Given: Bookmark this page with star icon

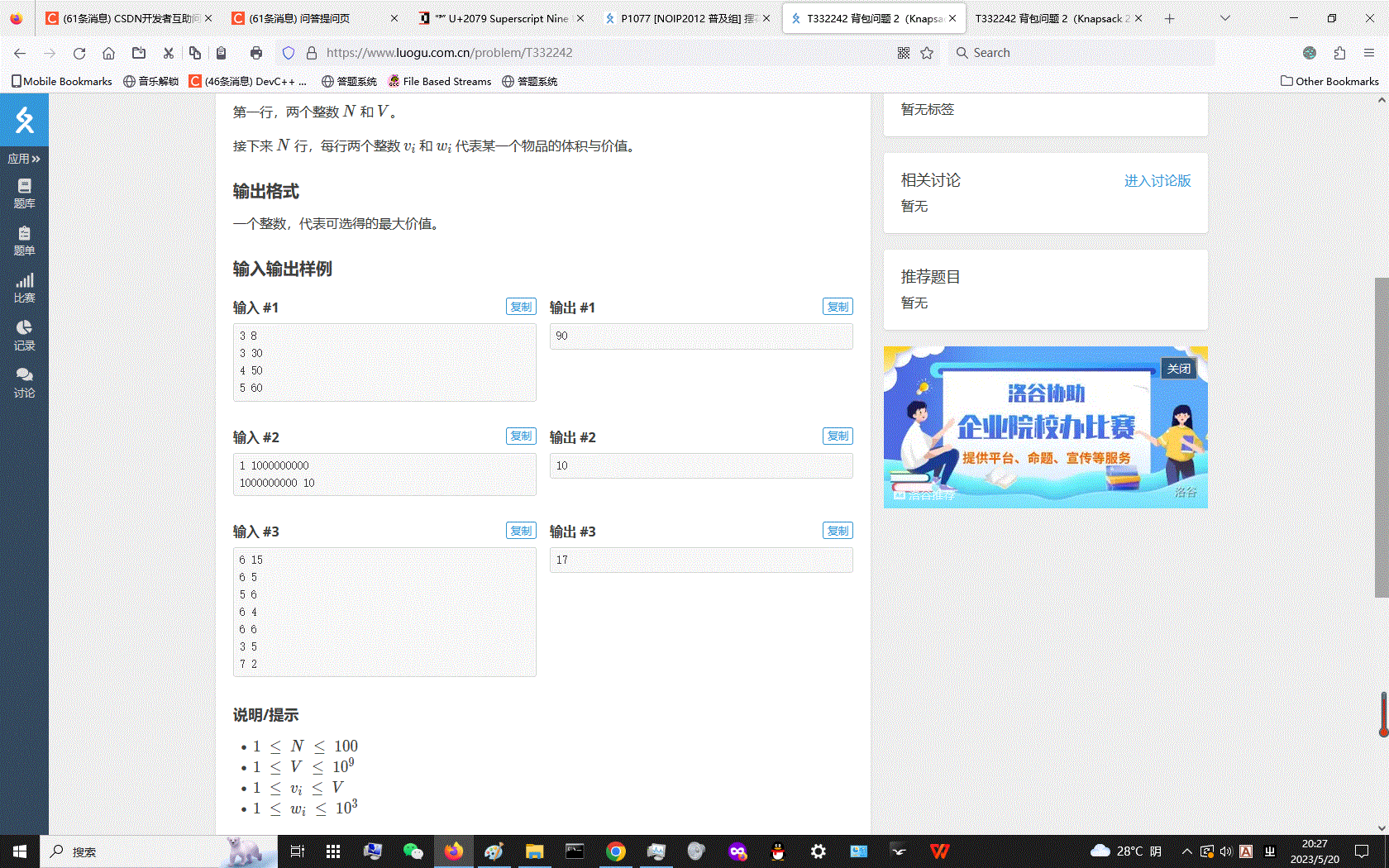Looking at the screenshot, I should pyautogui.click(x=927, y=53).
